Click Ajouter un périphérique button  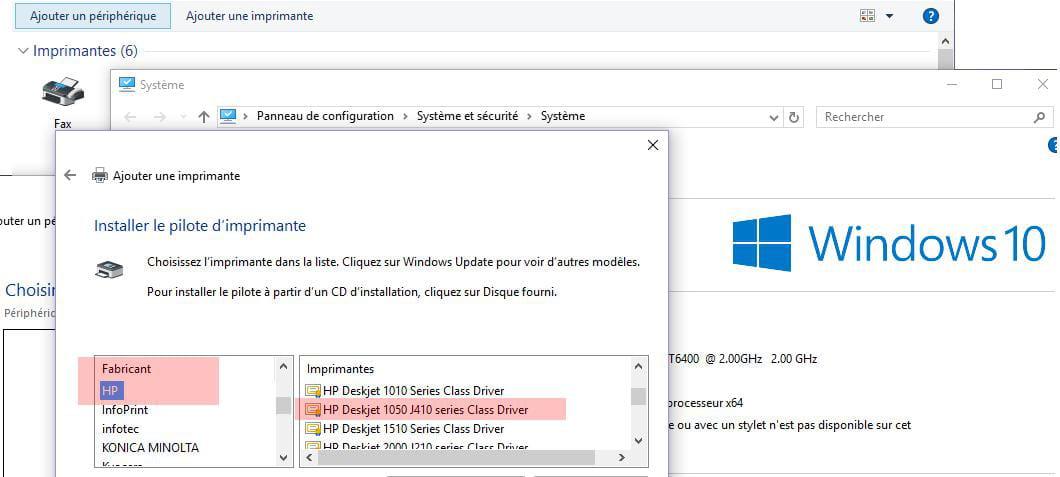coord(93,16)
